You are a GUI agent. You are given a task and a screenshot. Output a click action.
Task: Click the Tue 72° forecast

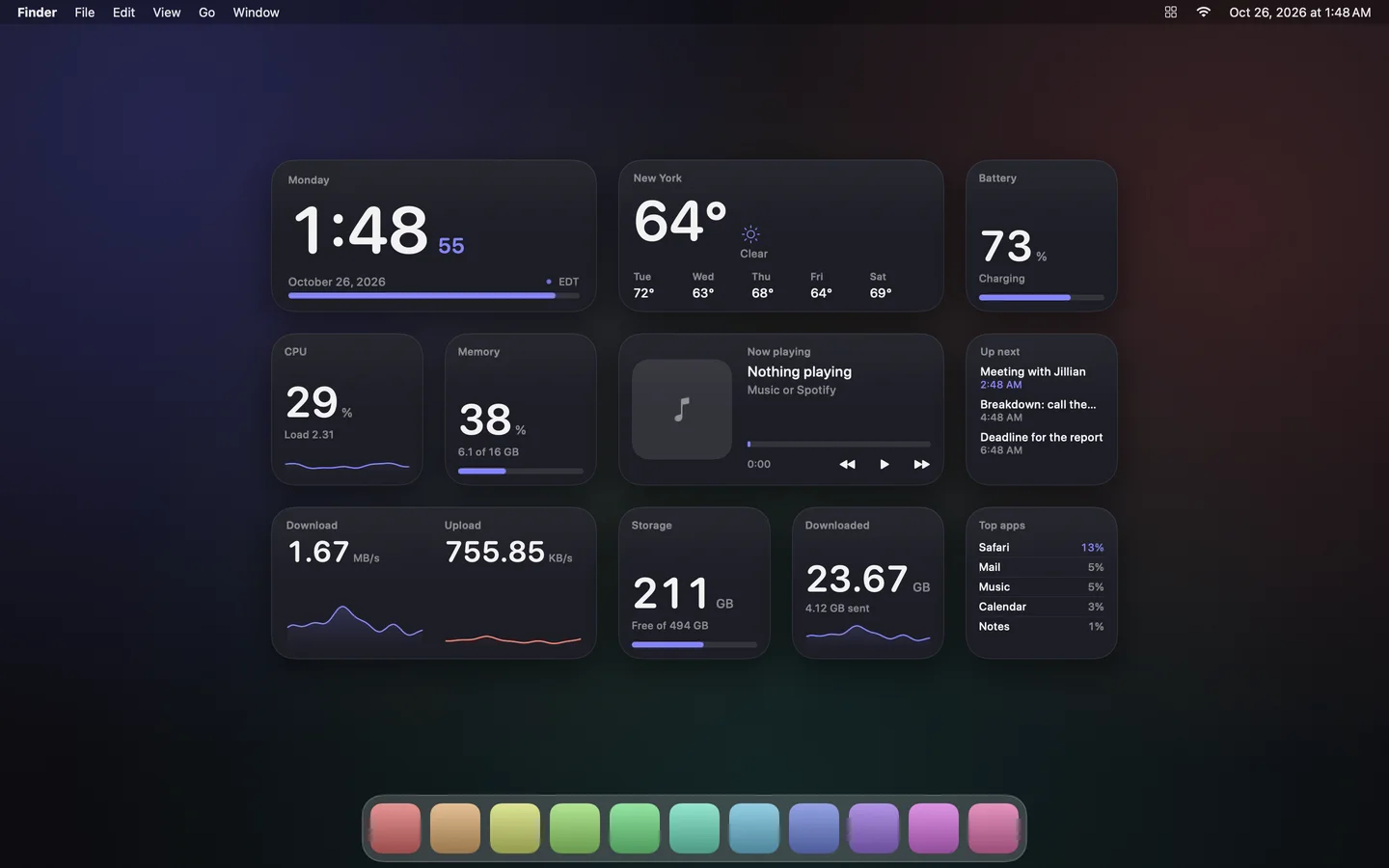643,285
